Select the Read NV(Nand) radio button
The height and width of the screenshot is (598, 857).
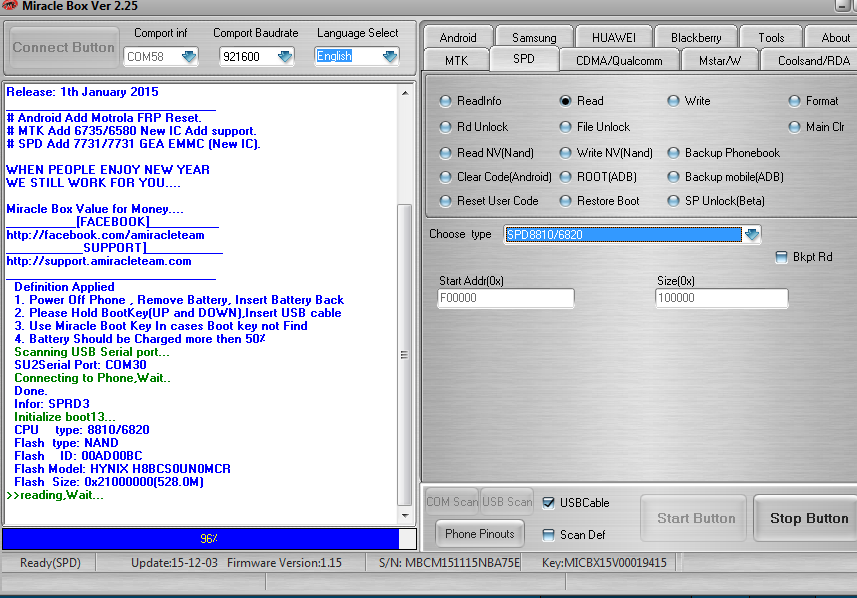click(x=445, y=153)
